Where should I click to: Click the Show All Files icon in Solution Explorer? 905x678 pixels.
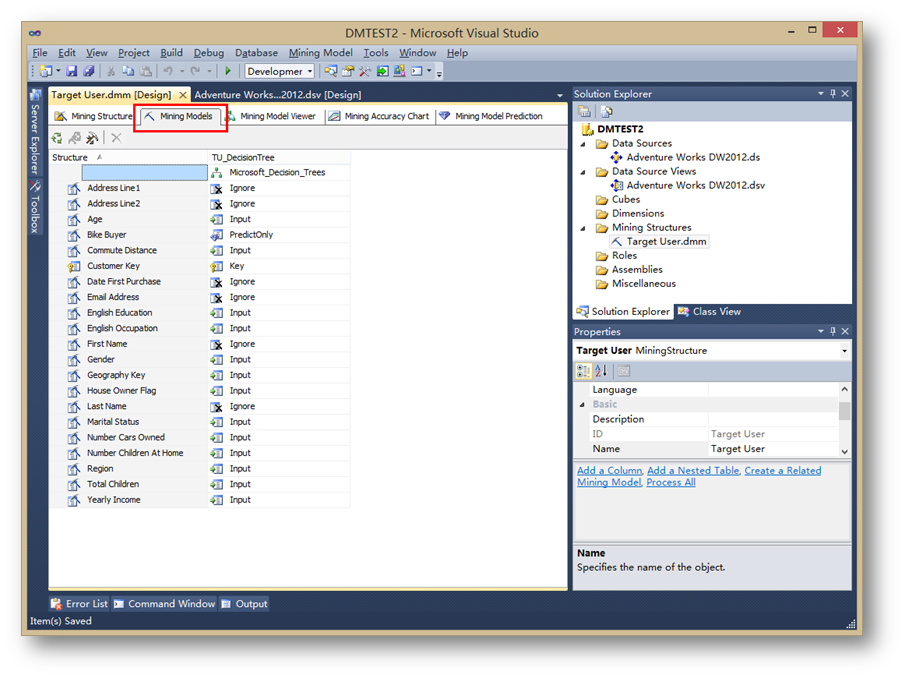[x=606, y=111]
